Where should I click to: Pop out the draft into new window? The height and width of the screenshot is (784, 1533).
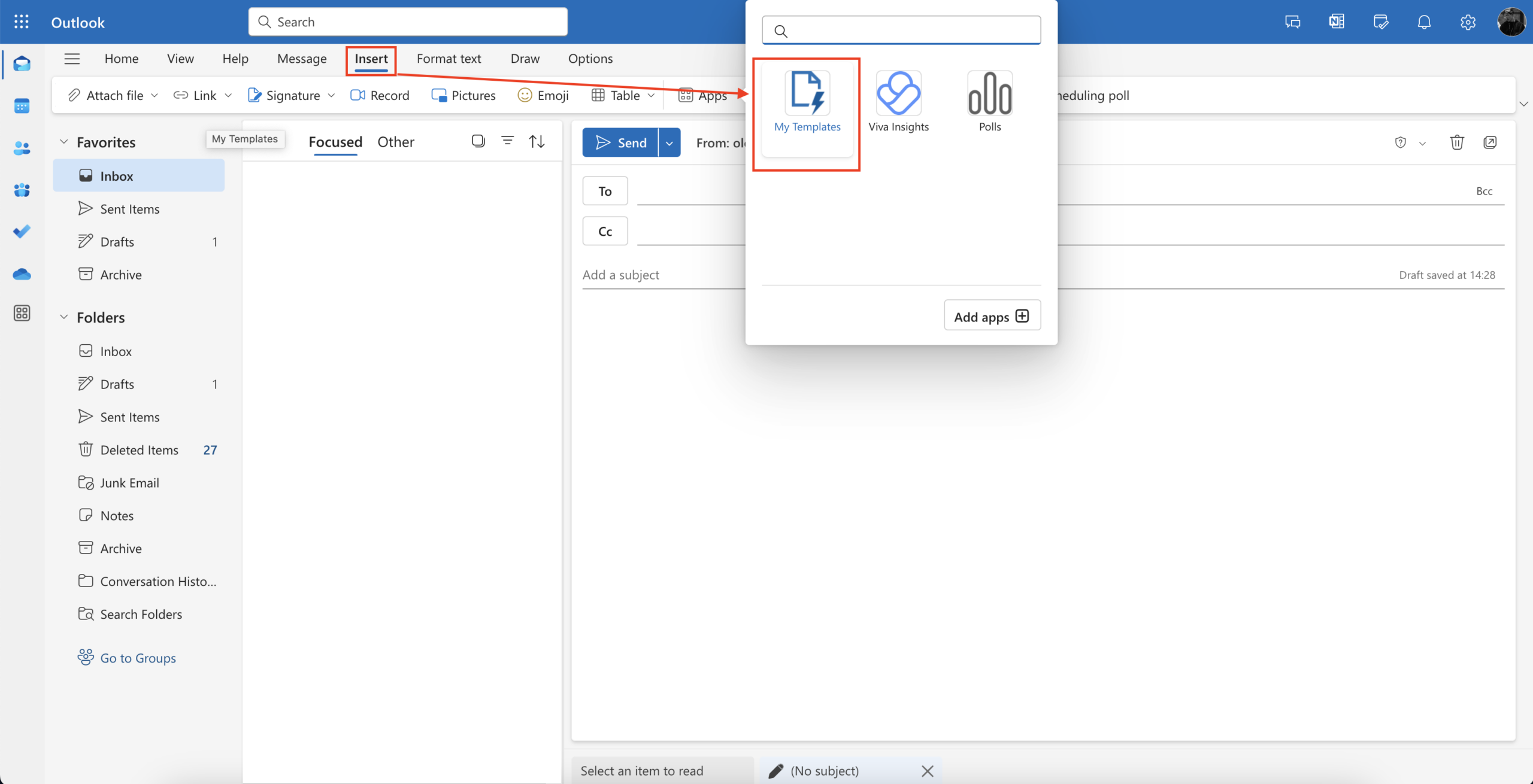pyautogui.click(x=1490, y=142)
